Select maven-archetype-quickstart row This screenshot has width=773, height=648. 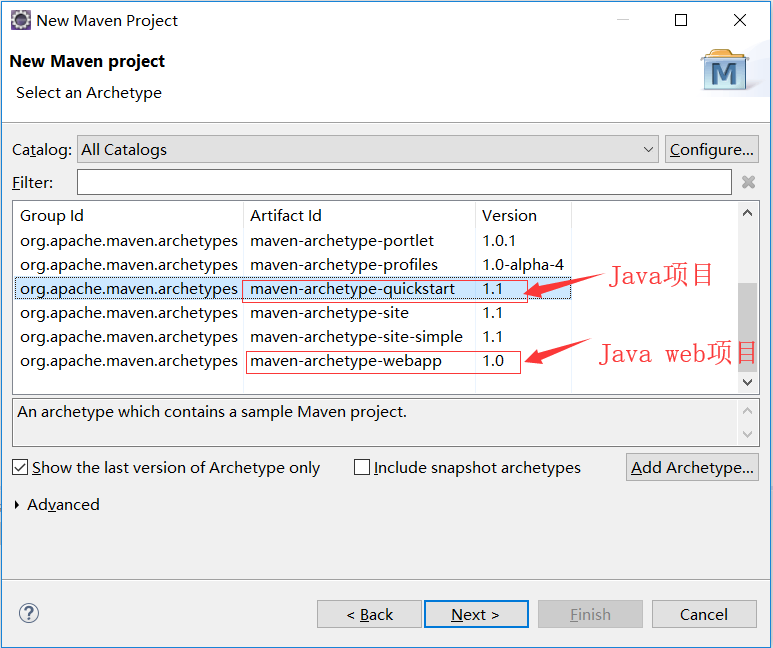293,288
